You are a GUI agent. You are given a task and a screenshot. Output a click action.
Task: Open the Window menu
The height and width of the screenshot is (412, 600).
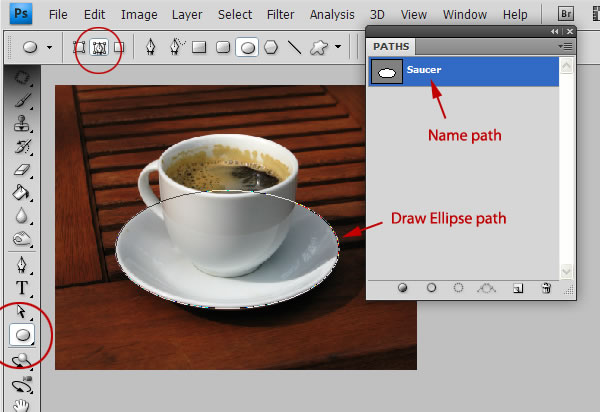tap(465, 15)
